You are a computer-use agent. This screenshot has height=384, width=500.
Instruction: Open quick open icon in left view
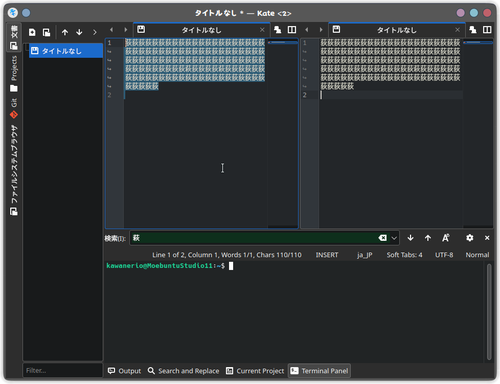click(x=277, y=30)
